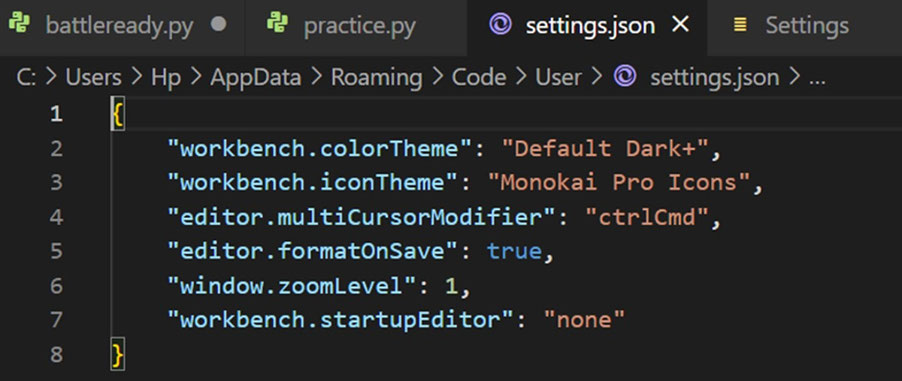Click the Python icon on battleready.py tab
This screenshot has width=902, height=381.
(20, 24)
